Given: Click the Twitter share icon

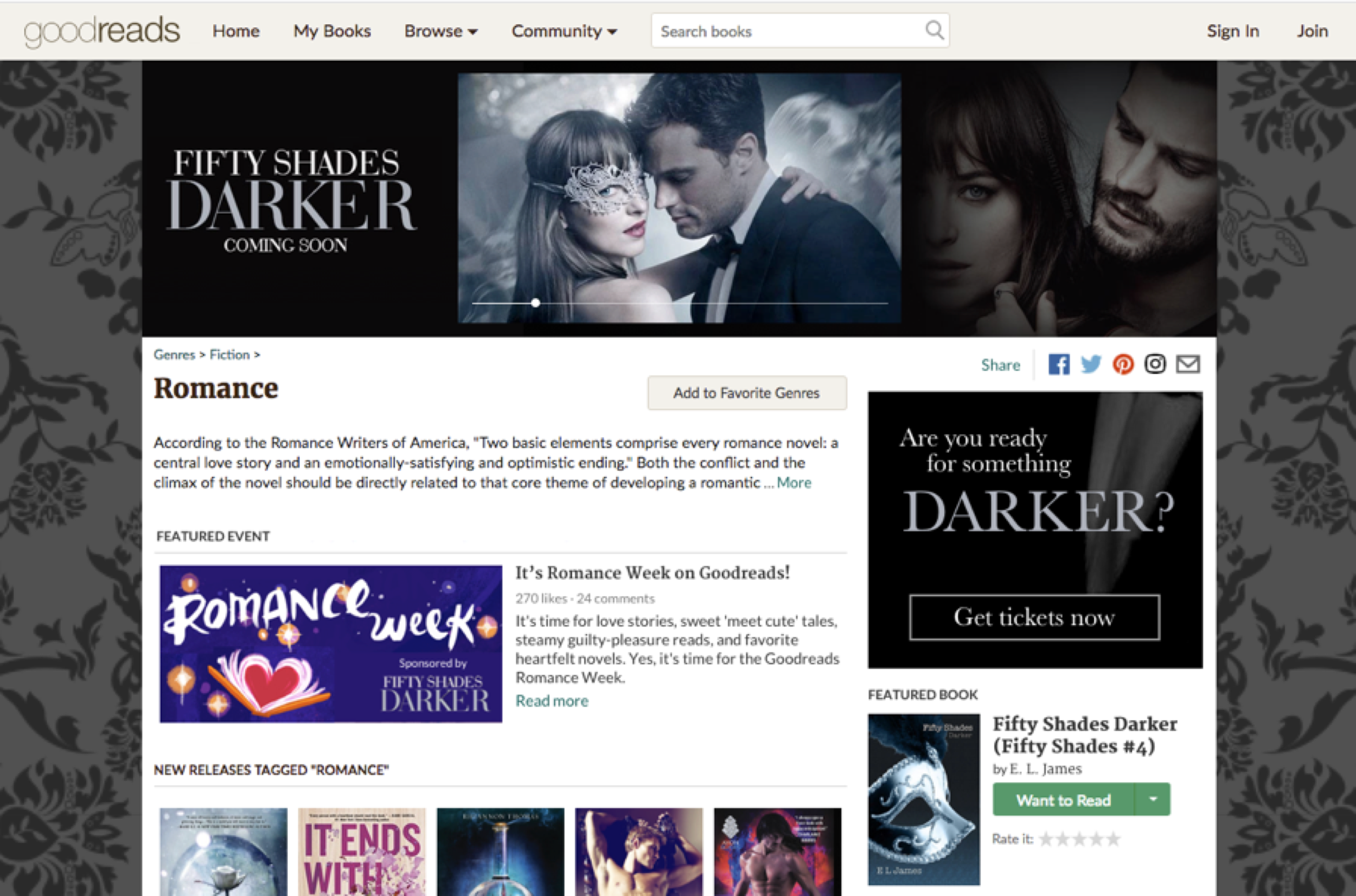Looking at the screenshot, I should pos(1091,364).
